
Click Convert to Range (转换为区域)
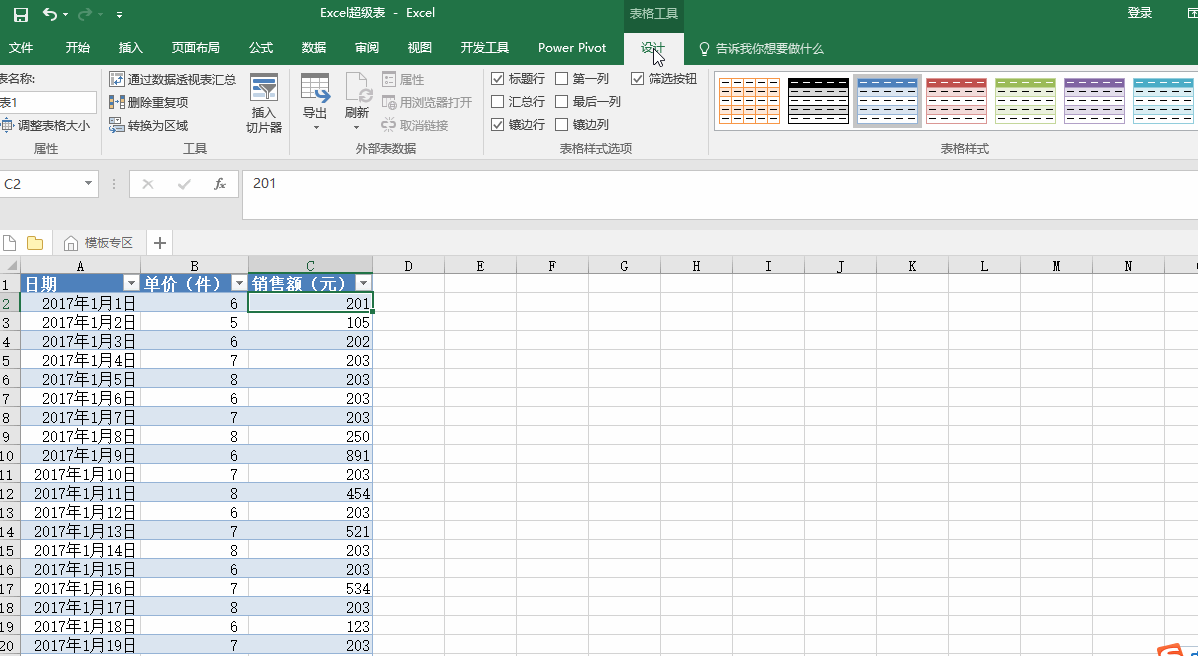click(x=148, y=125)
